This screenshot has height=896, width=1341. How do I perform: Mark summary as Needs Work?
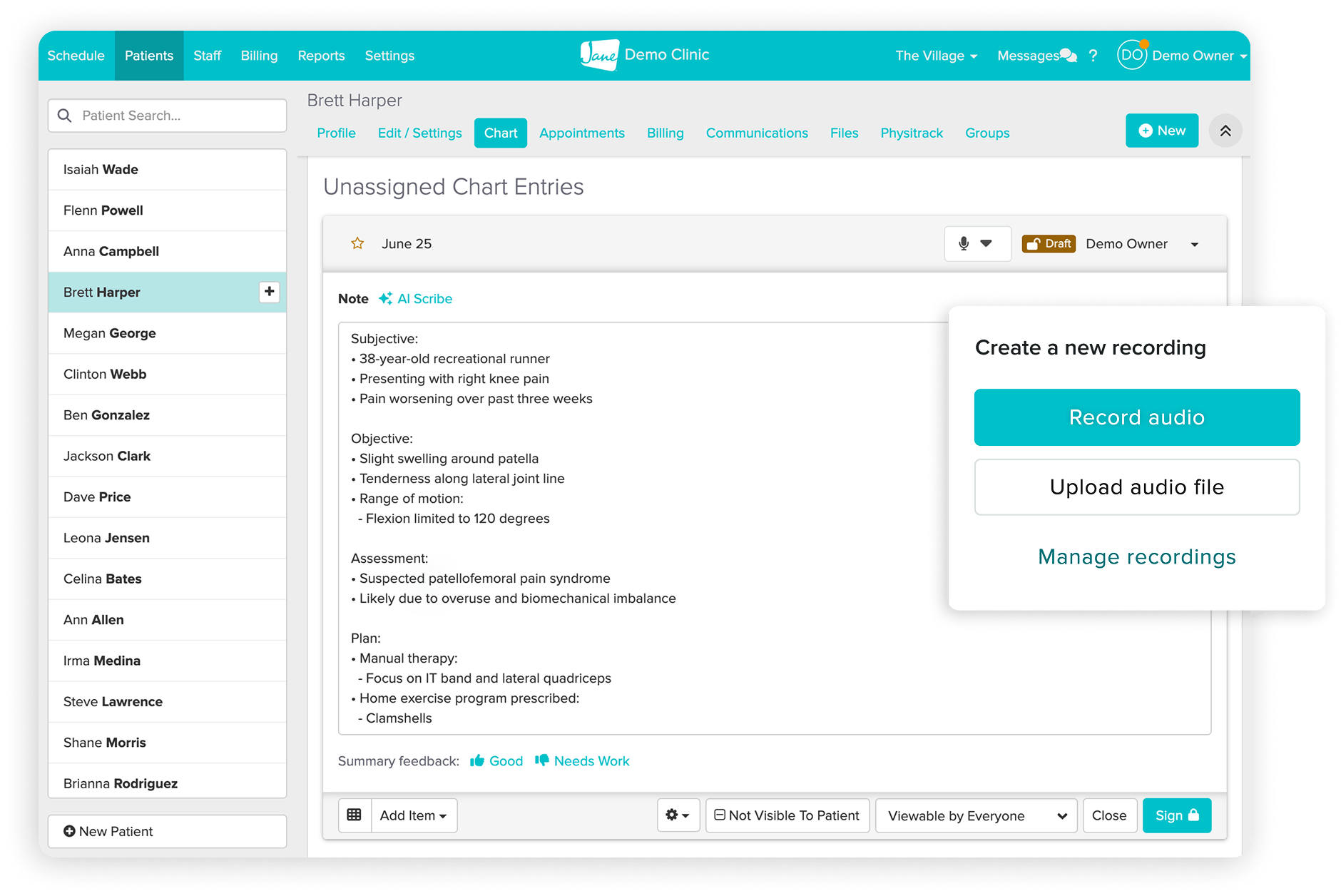coord(582,761)
